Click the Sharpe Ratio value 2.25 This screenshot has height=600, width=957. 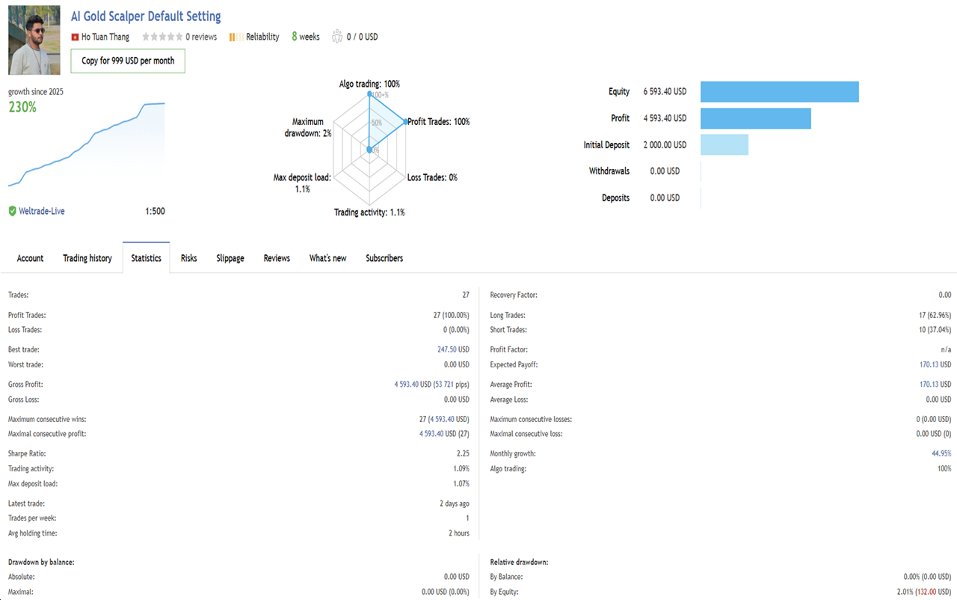pos(463,454)
